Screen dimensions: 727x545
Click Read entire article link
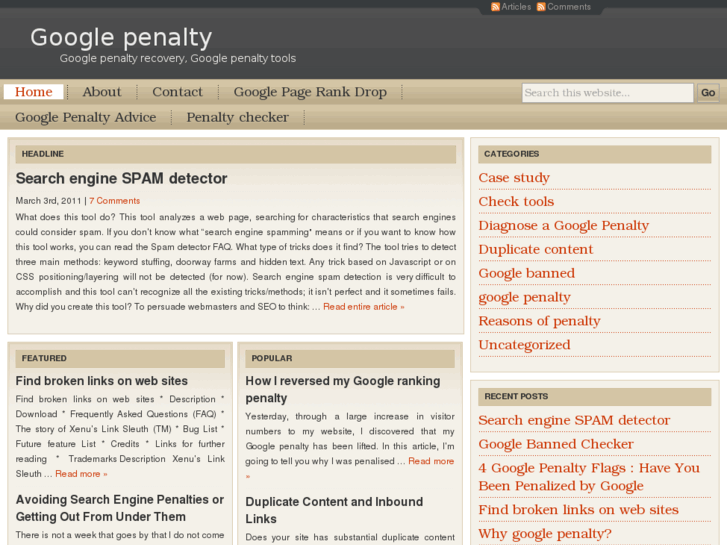tap(364, 307)
